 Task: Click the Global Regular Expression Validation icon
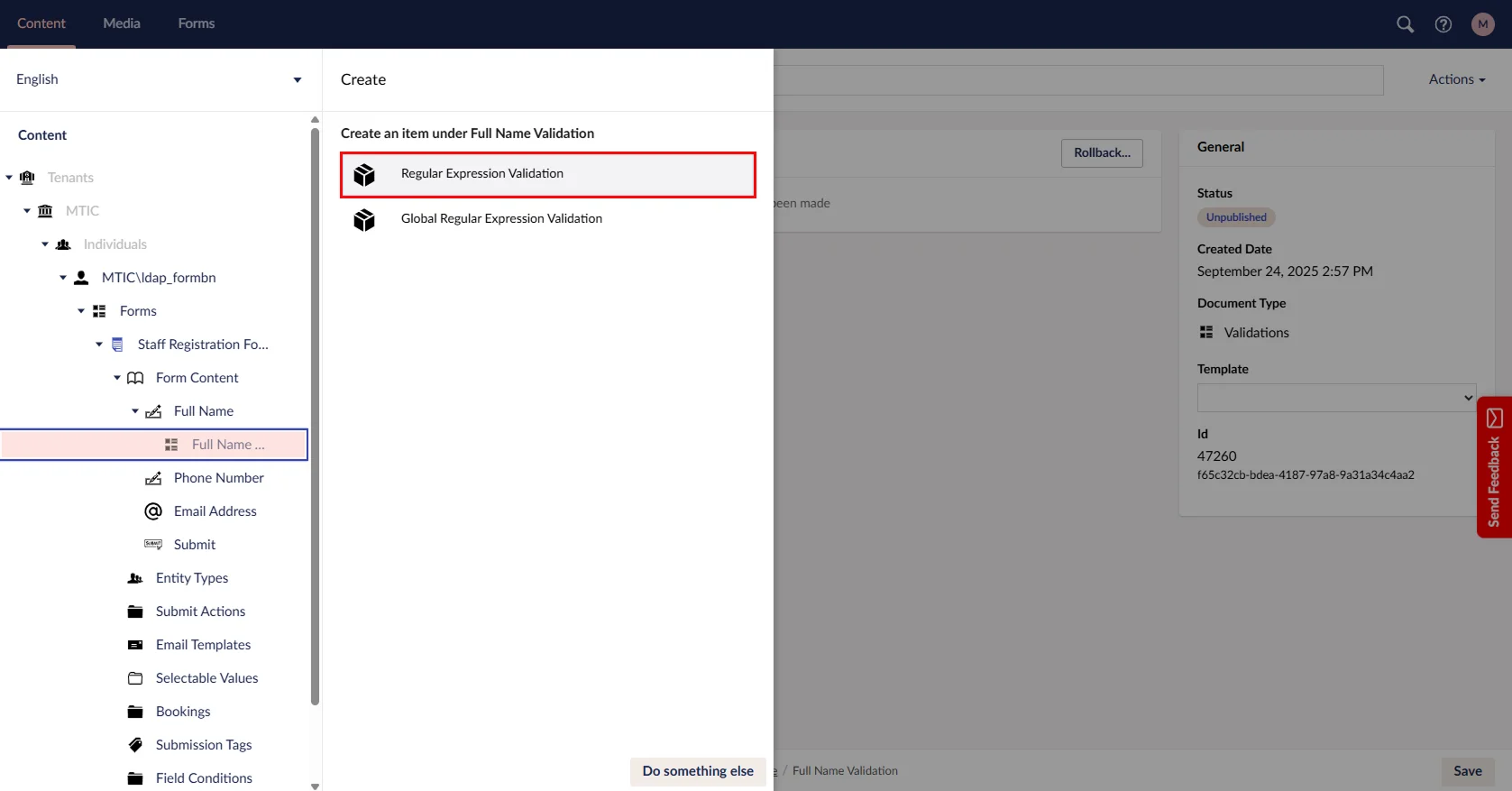[x=364, y=219]
